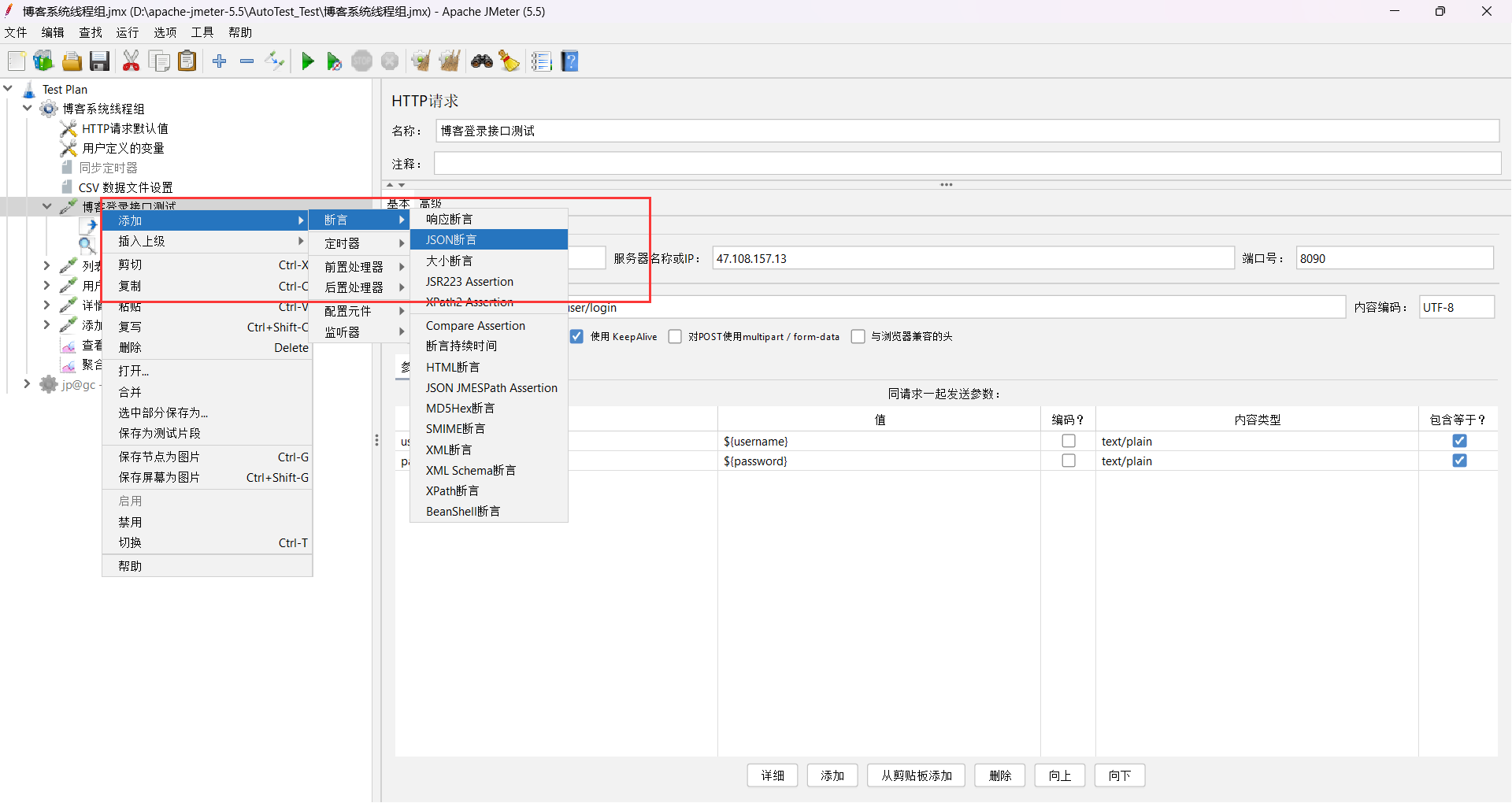Image resolution: width=1512 pixels, height=803 pixels.
Task: Choose JSON断言 from assertion list
Action: pos(489,239)
